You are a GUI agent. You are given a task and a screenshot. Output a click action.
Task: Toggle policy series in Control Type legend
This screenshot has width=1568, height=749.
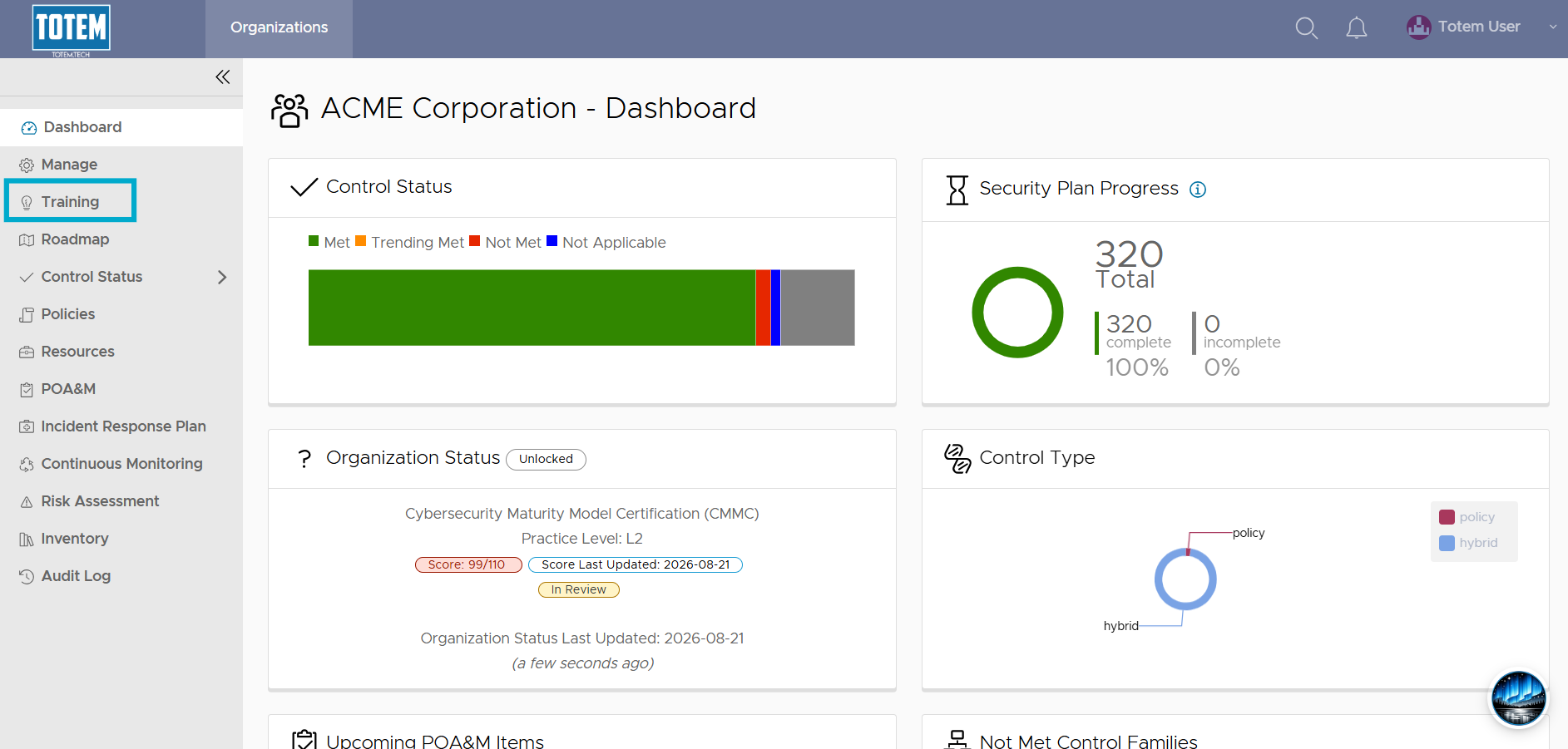(x=1467, y=517)
